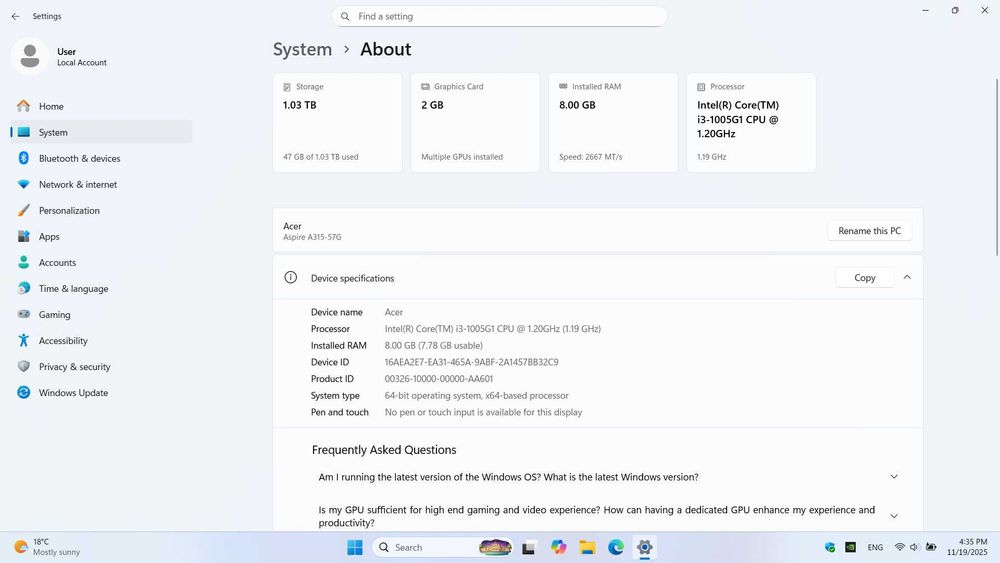This screenshot has width=1000, height=563.
Task: Open the Windows Start menu
Action: 355,547
